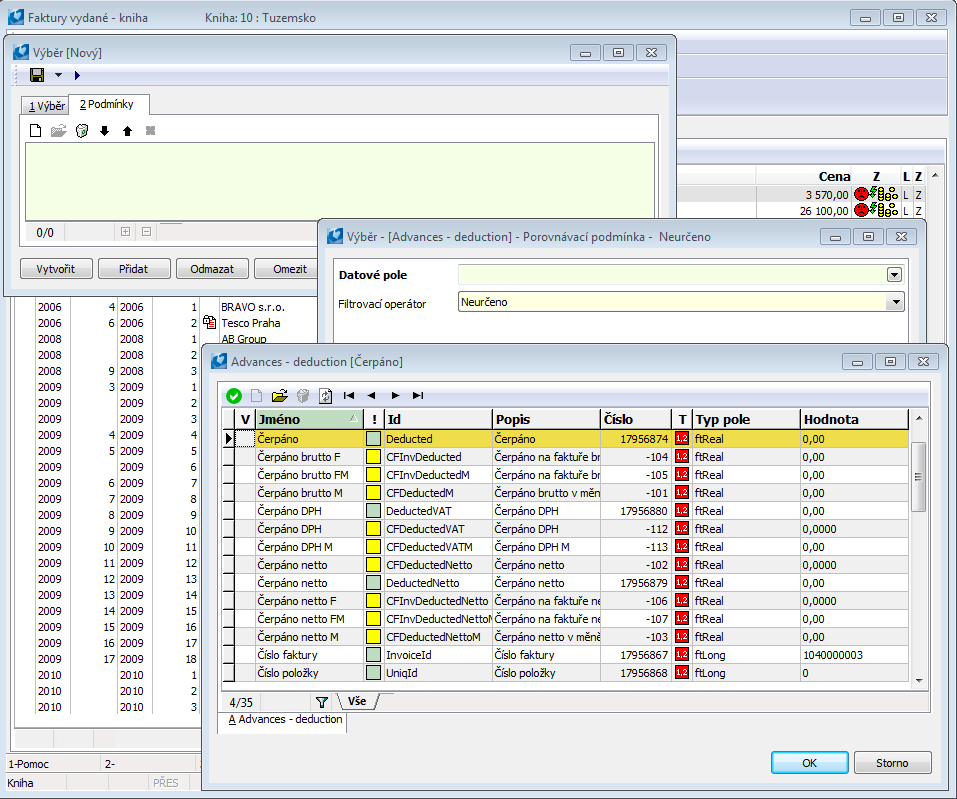Viewport: 957px width, 799px height.
Task: Click the plus expand box under conditions list
Action: coord(125,232)
